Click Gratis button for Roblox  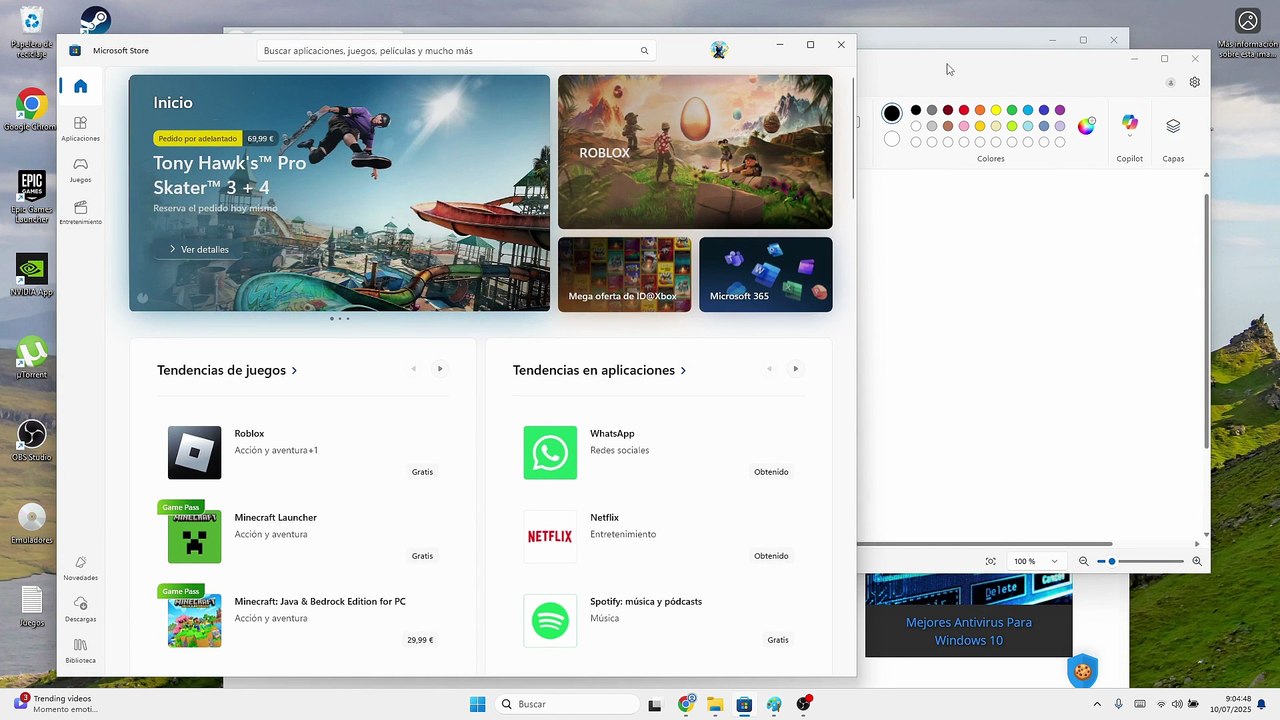(422, 472)
